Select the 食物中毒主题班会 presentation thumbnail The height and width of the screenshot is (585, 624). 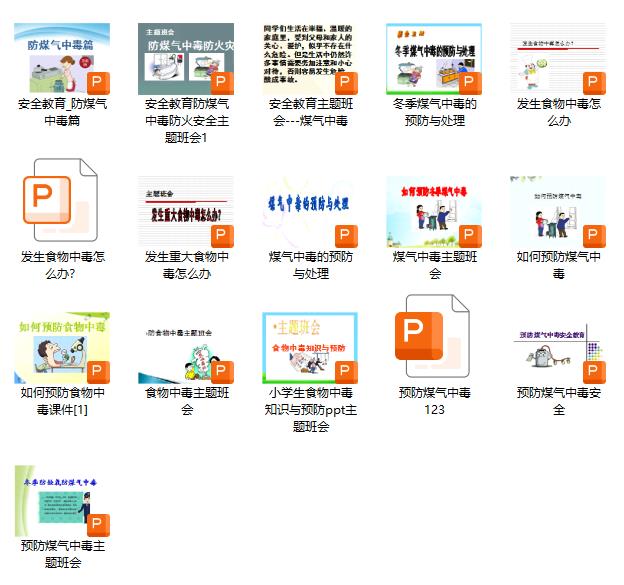coord(186,347)
